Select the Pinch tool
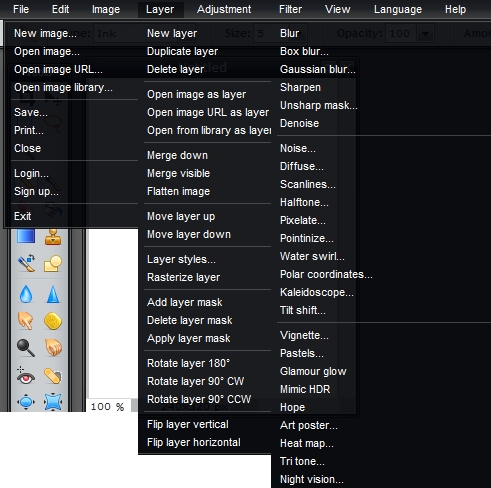Viewport: 491px width, 488px height. (x=53, y=402)
